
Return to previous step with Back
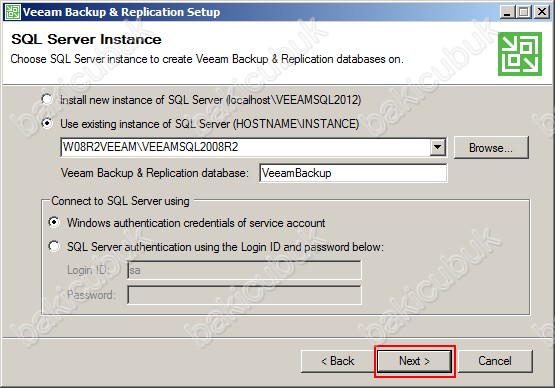click(338, 361)
